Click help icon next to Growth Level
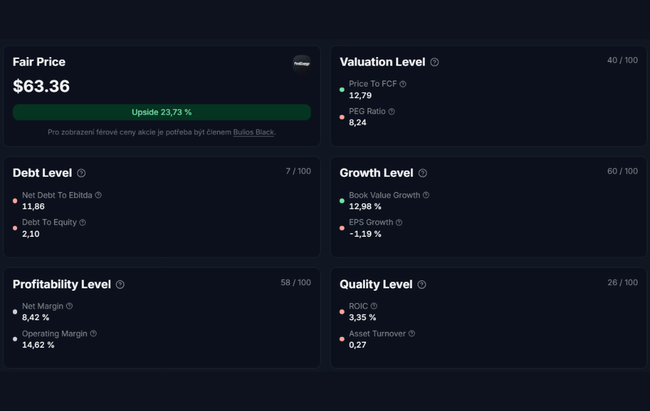 click(x=422, y=173)
